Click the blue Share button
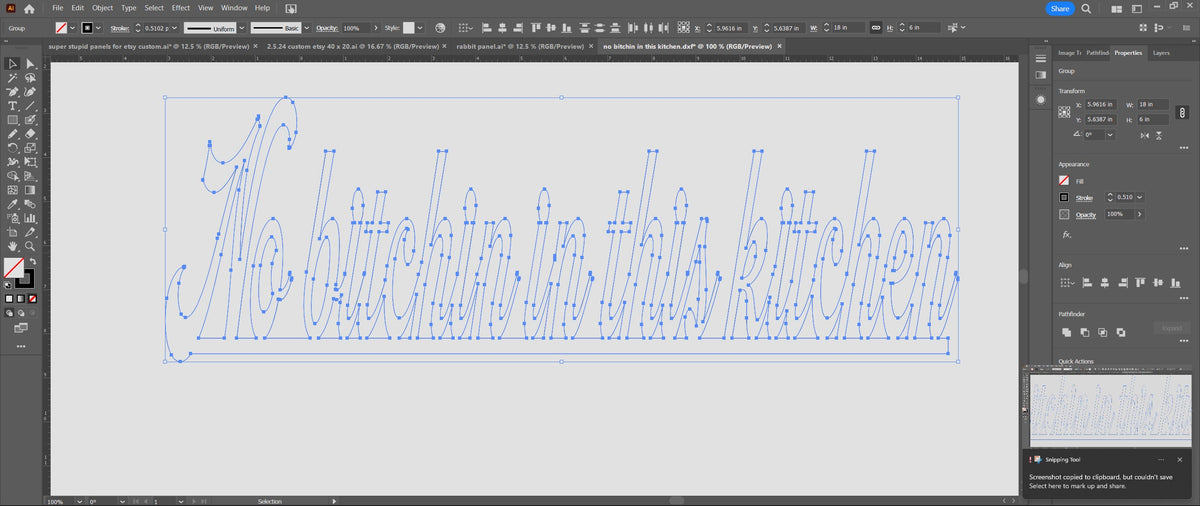Screen dimensions: 1200x506 pos(1060,8)
